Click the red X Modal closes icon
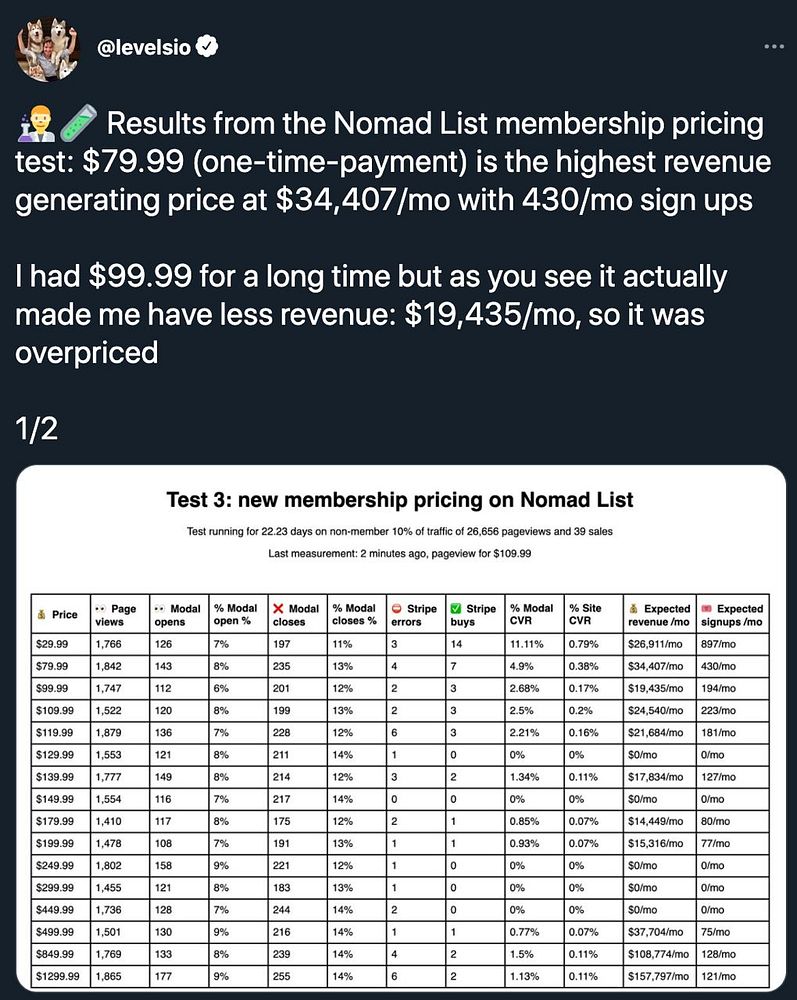 point(278,608)
